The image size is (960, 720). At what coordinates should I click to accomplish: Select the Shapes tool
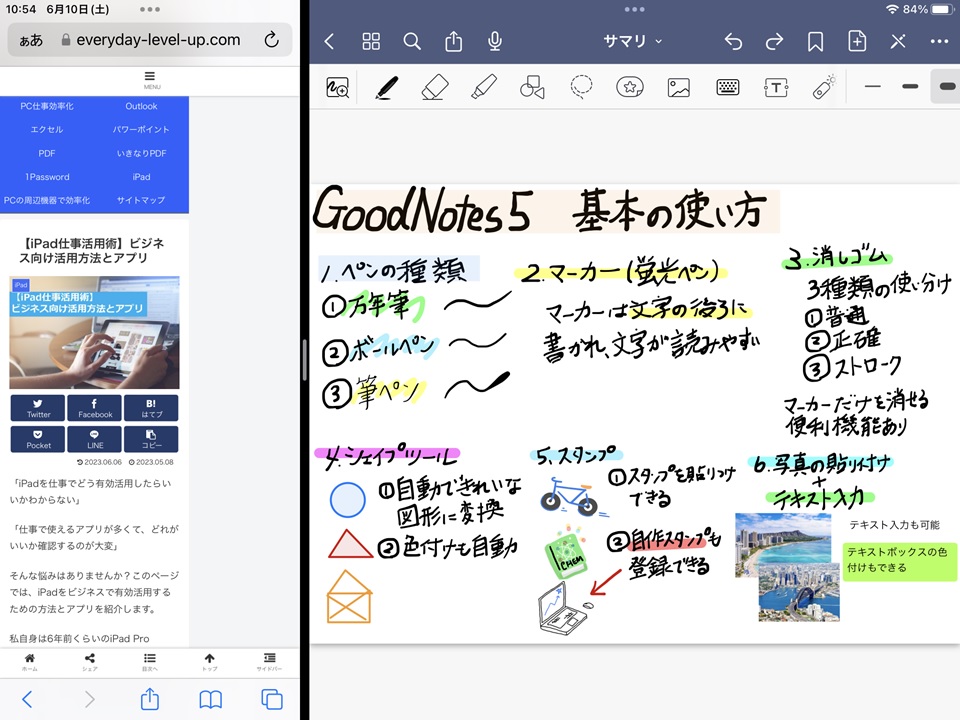pos(532,88)
